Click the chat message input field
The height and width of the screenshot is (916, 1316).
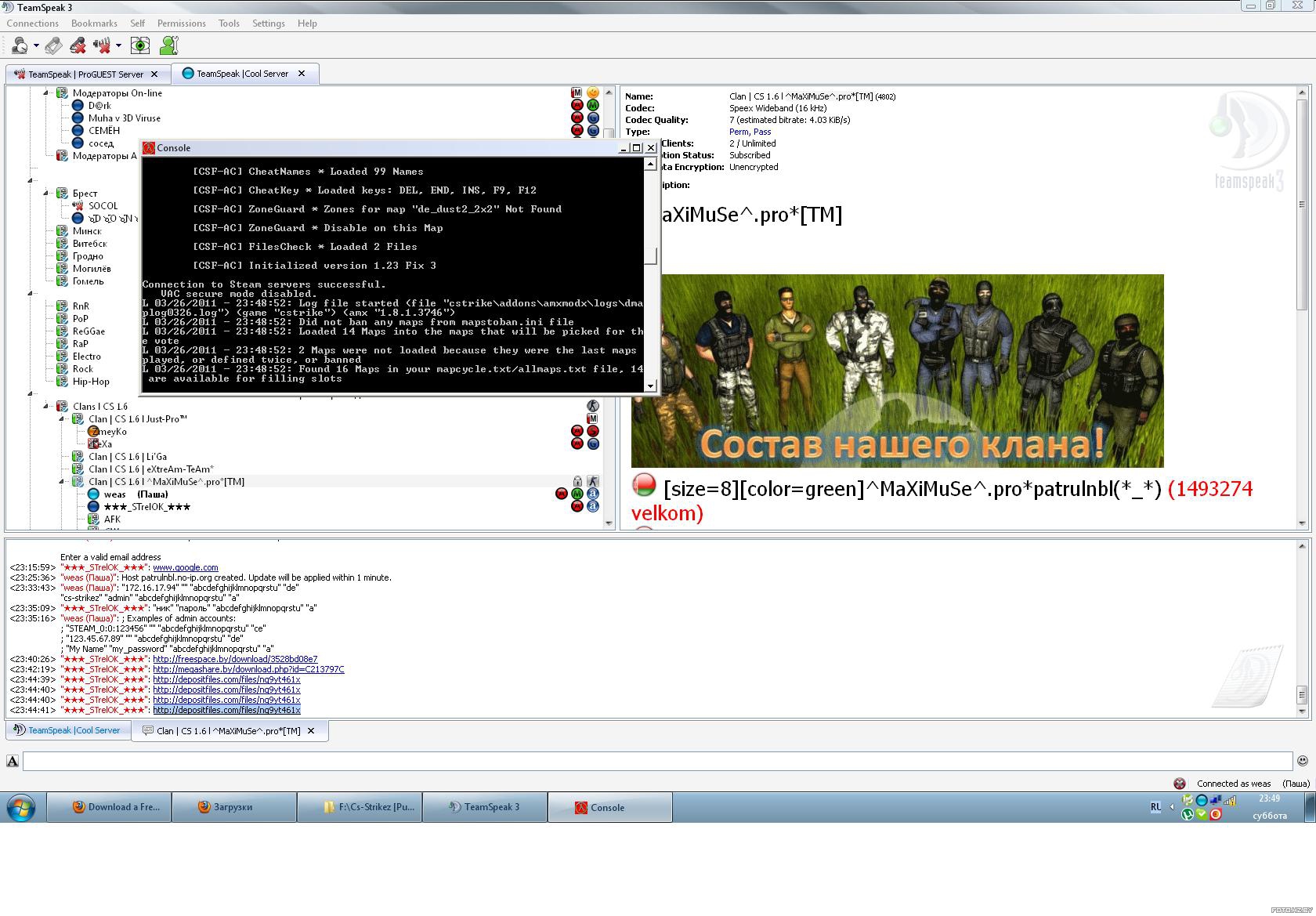click(657, 761)
